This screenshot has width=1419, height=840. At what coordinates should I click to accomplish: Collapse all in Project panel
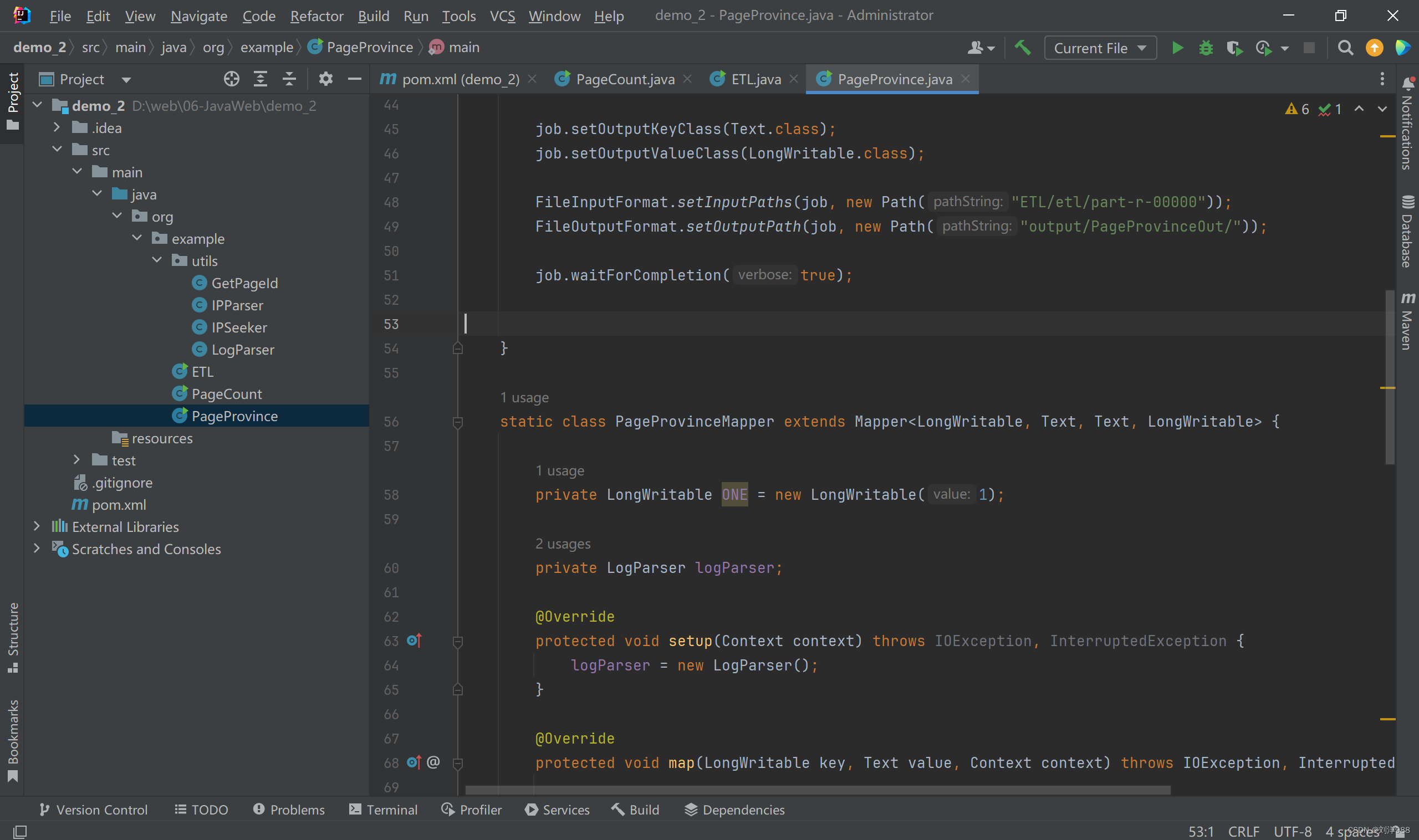289,79
